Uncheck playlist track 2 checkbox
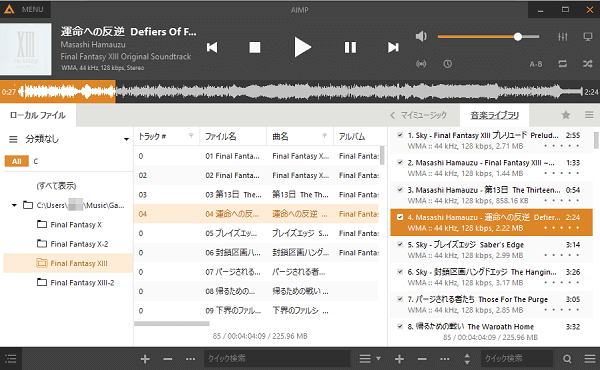 click(400, 163)
